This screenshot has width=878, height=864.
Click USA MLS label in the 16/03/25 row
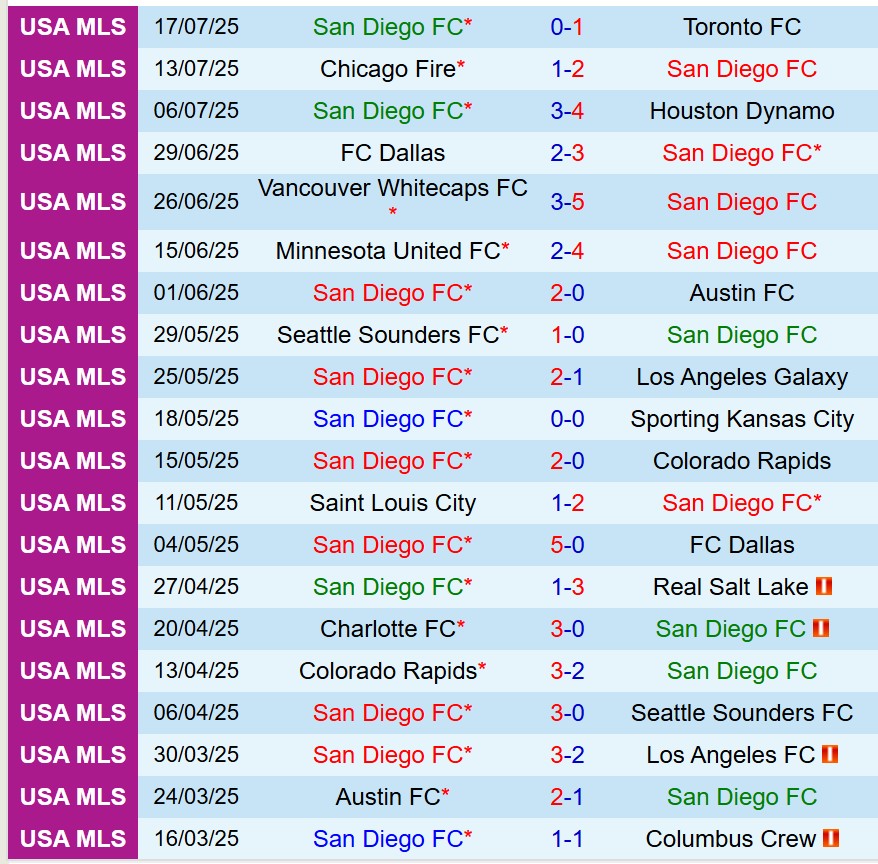coord(73,839)
